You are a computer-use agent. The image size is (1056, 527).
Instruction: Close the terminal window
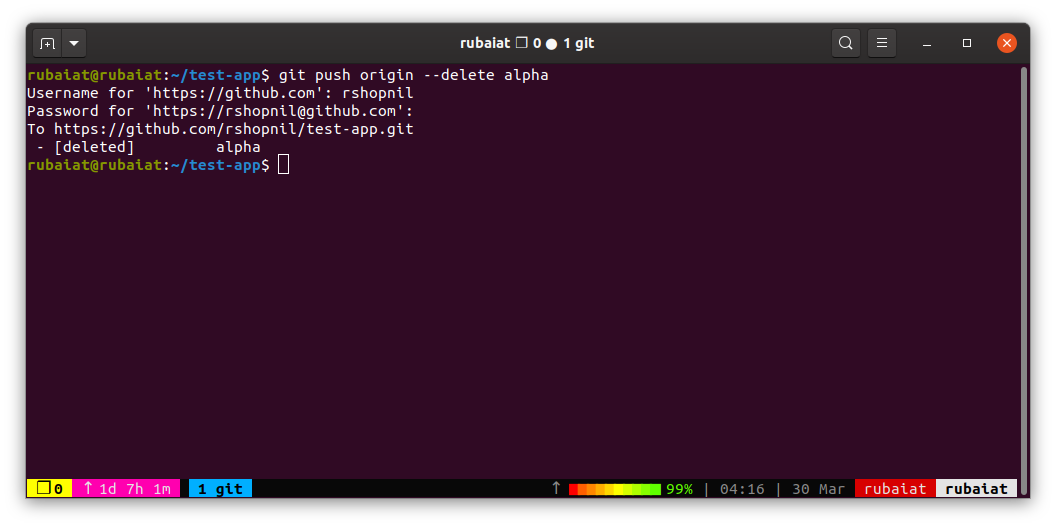(x=1006, y=44)
